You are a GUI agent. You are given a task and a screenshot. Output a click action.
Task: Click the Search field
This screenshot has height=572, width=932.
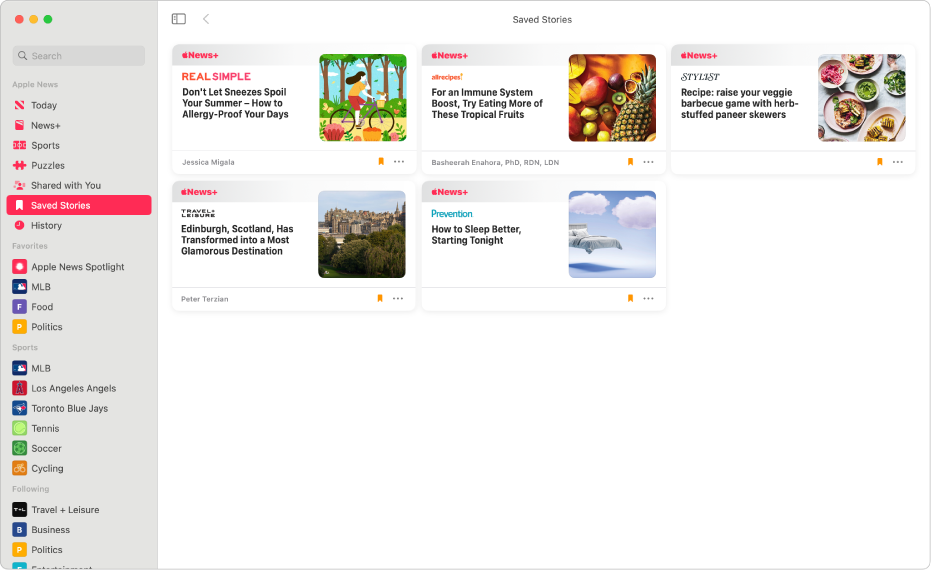pyautogui.click(x=78, y=56)
